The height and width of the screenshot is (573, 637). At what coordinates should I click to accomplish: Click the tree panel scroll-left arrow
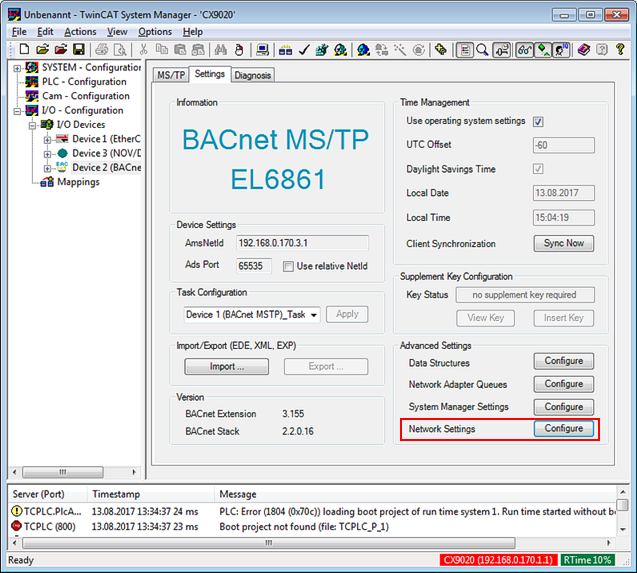pyautogui.click(x=15, y=472)
